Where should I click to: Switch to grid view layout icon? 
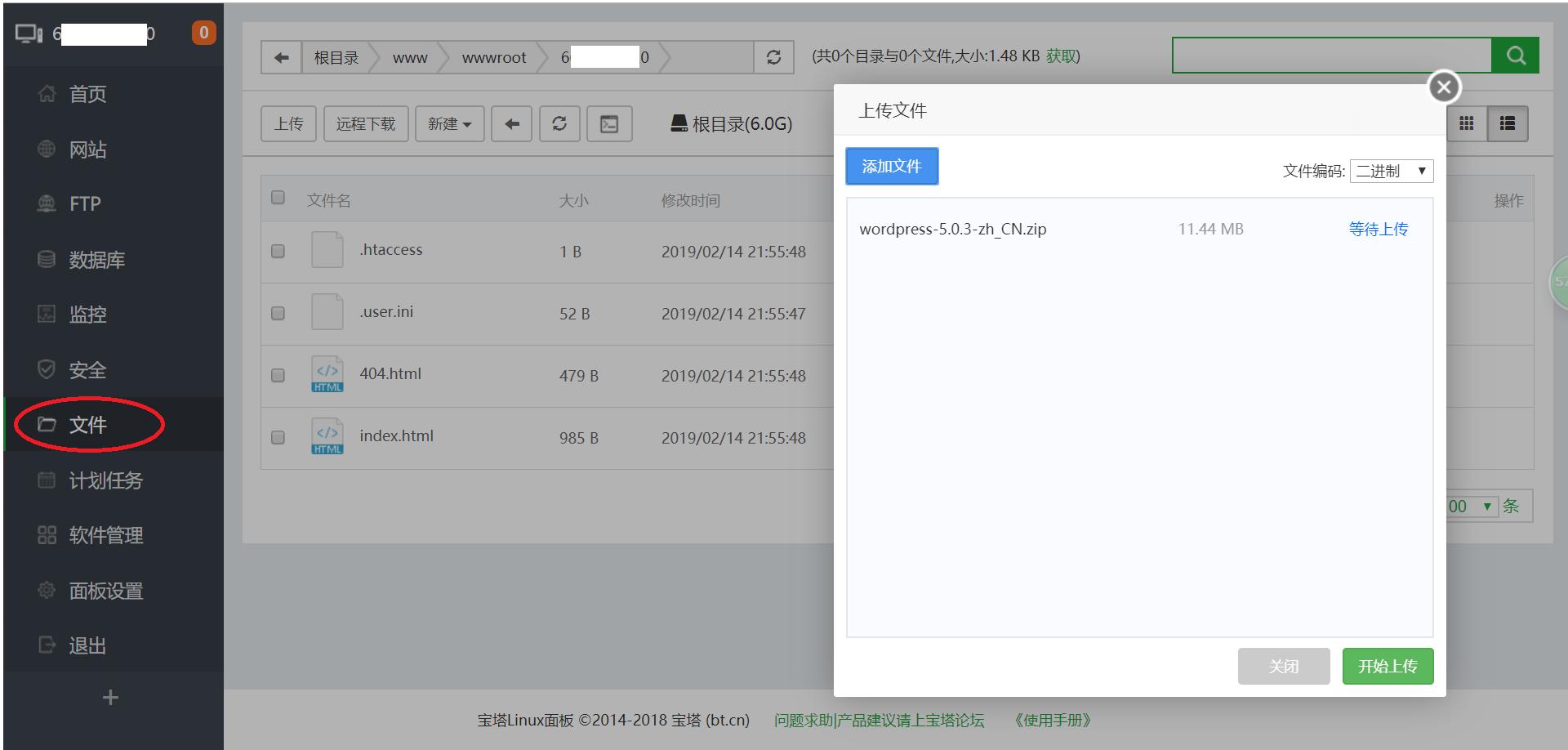[x=1467, y=123]
